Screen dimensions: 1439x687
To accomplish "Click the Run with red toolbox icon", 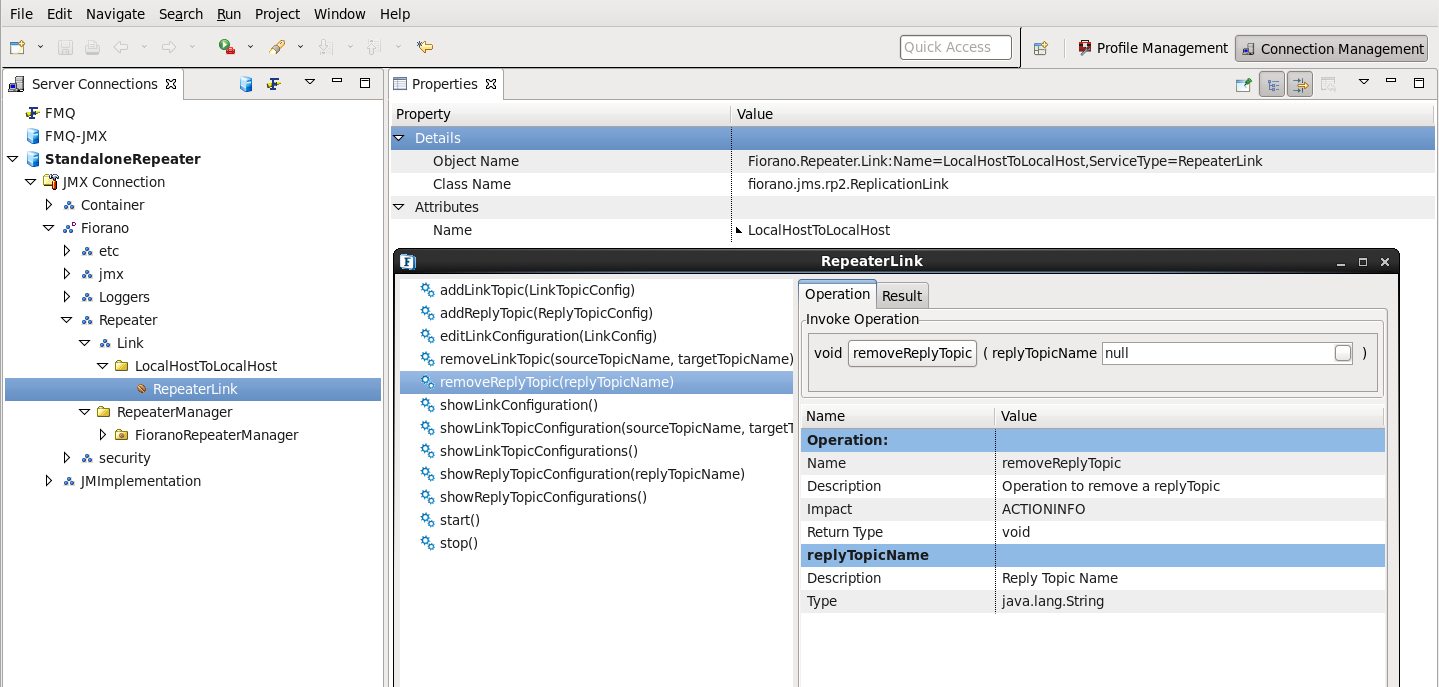I will (227, 47).
